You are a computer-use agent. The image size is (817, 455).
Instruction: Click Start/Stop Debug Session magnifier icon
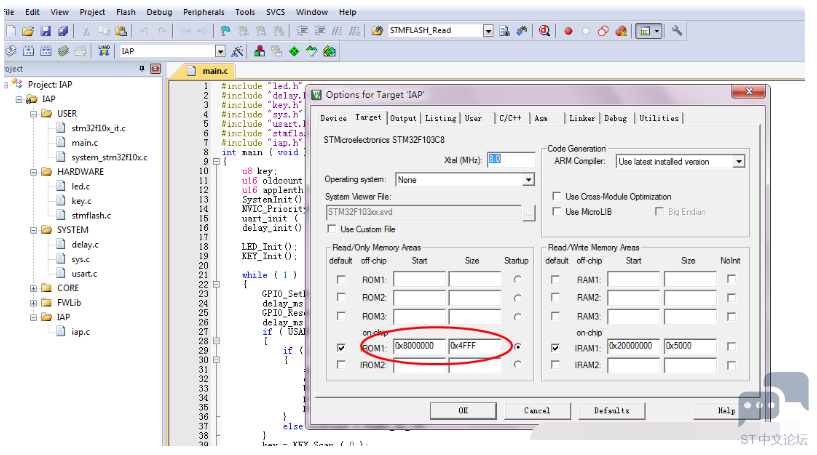(544, 31)
